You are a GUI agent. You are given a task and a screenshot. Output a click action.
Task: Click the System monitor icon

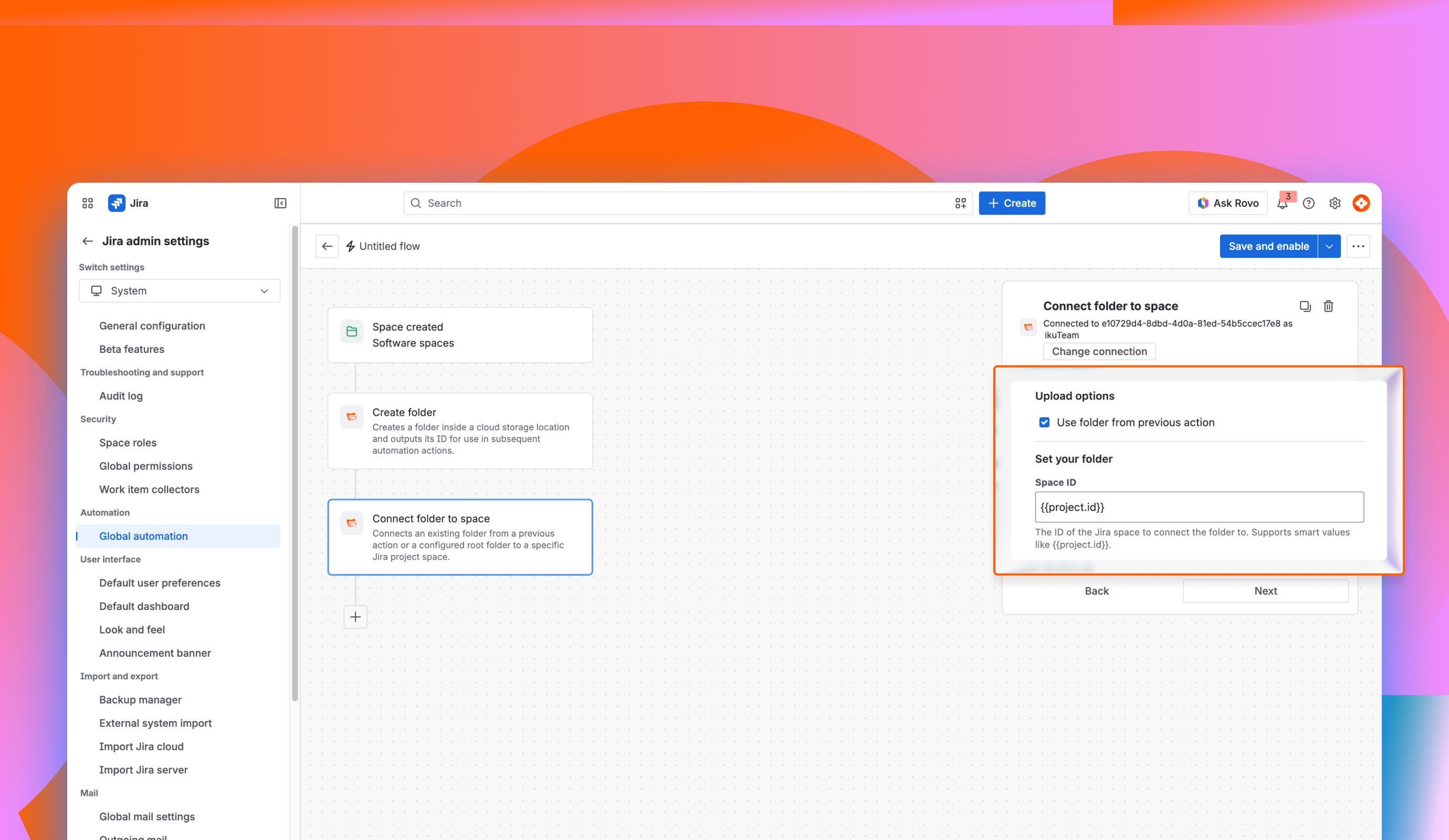96,291
